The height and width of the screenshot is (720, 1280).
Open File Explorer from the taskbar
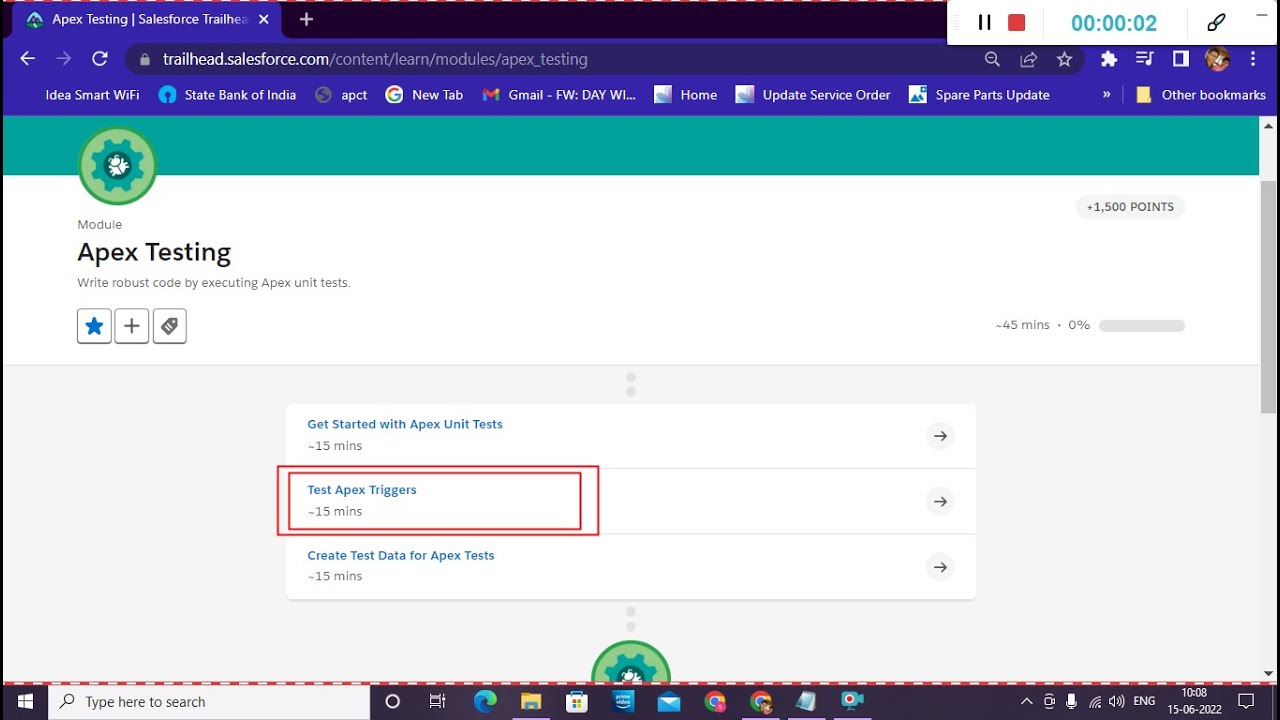tap(530, 702)
